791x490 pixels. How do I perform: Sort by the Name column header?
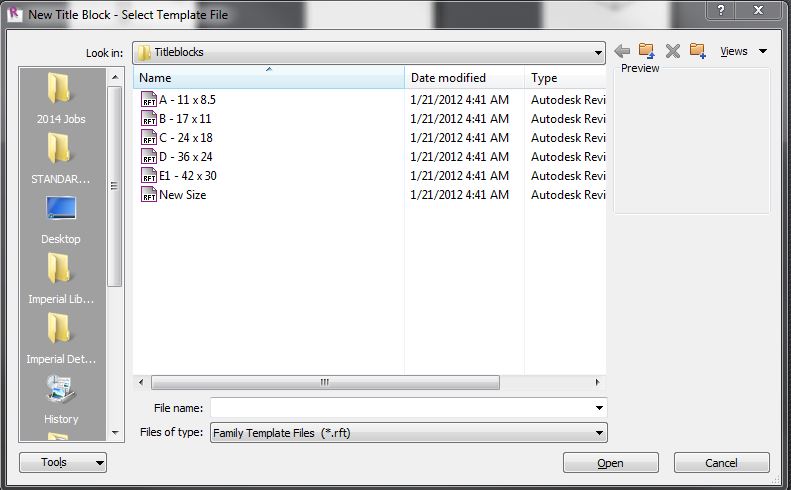coord(268,78)
